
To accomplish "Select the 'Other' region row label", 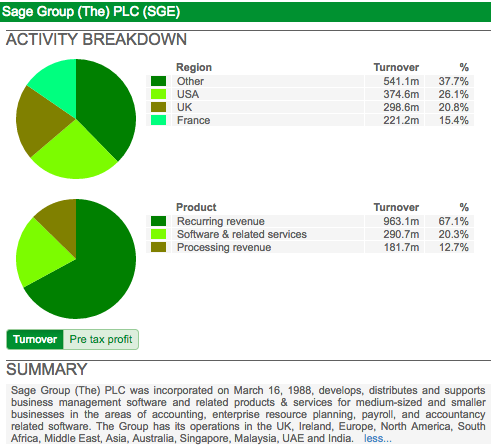I will click(190, 81).
